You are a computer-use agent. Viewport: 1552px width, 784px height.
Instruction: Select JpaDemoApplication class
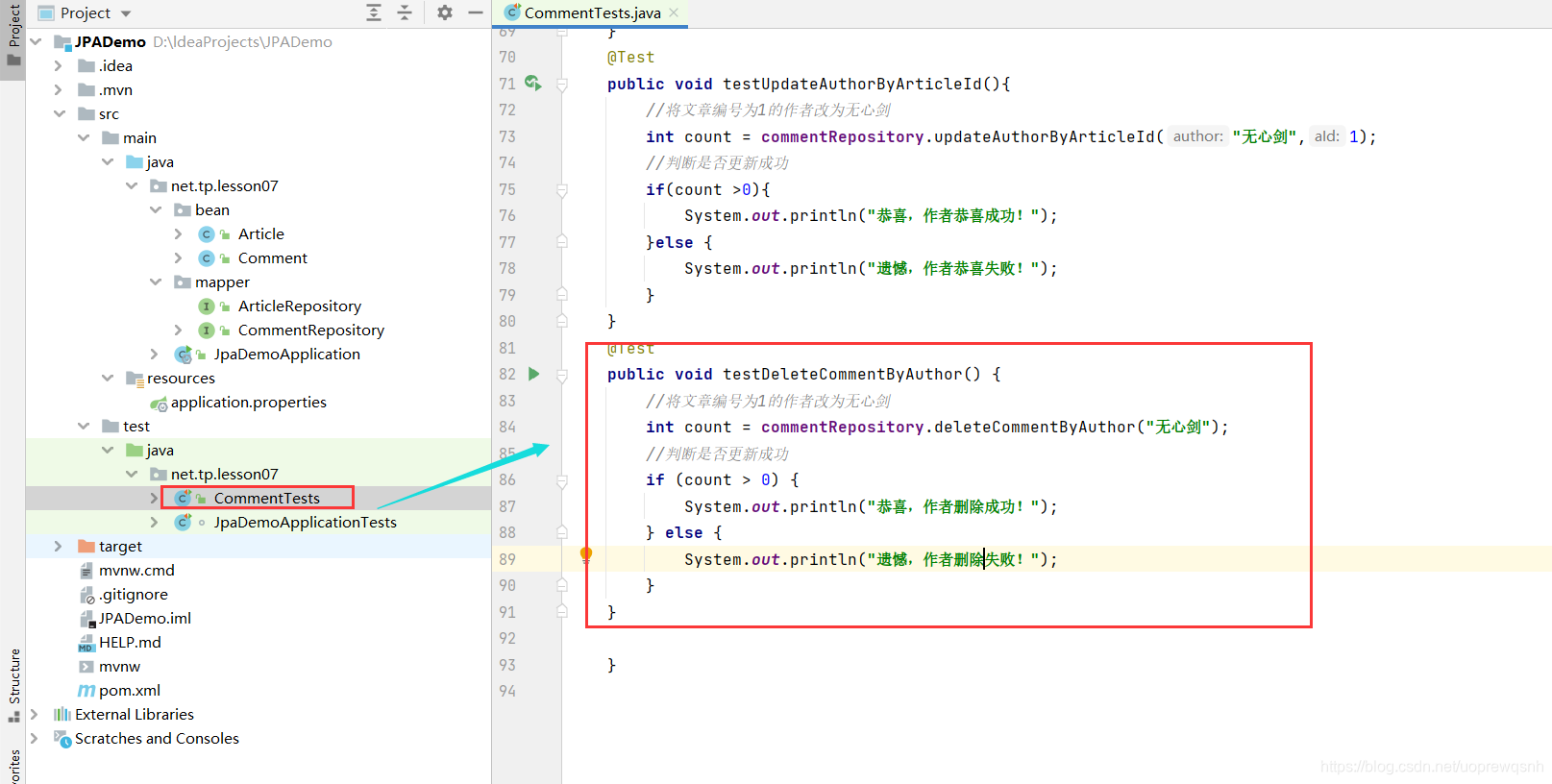286,354
